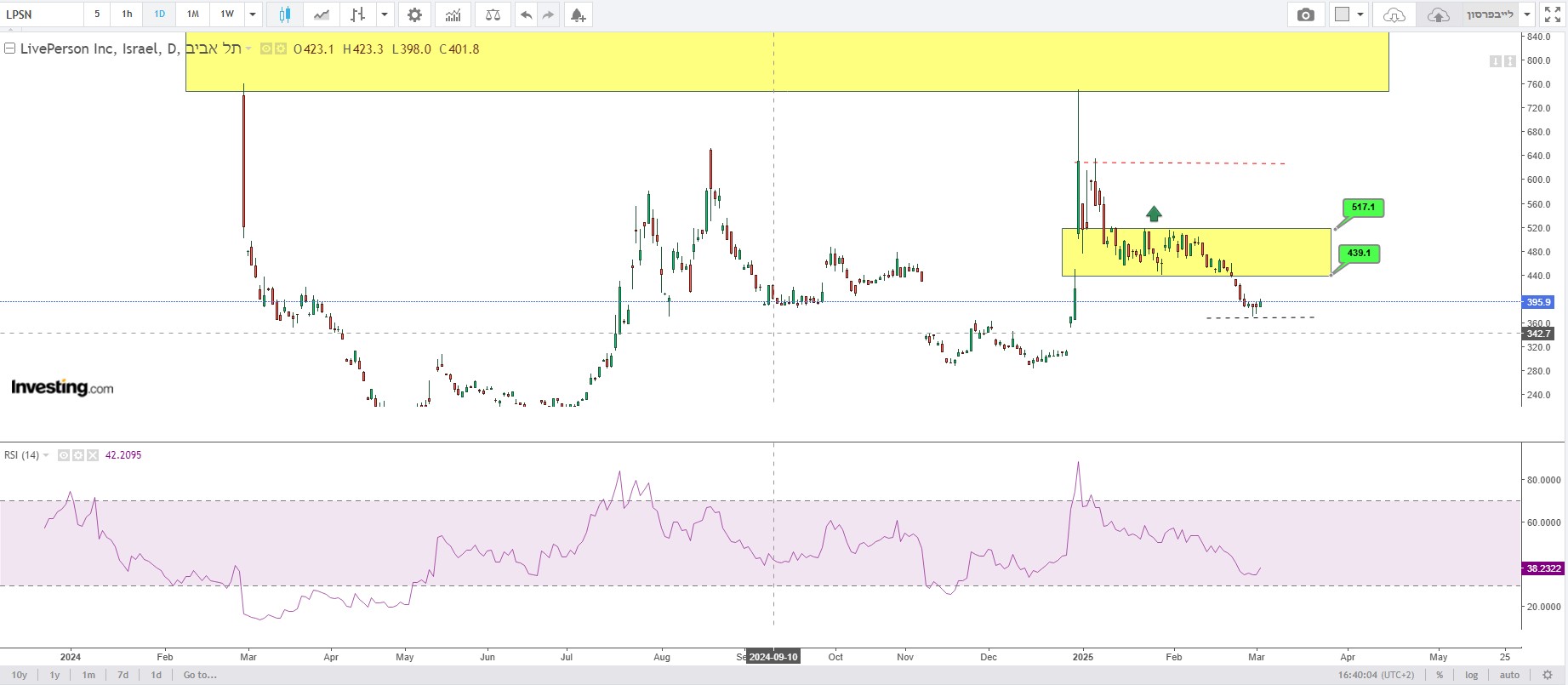Viewport: 1568px width, 685px height.
Task: Select the candlestick chart style icon
Action: pyautogui.click(x=285, y=14)
